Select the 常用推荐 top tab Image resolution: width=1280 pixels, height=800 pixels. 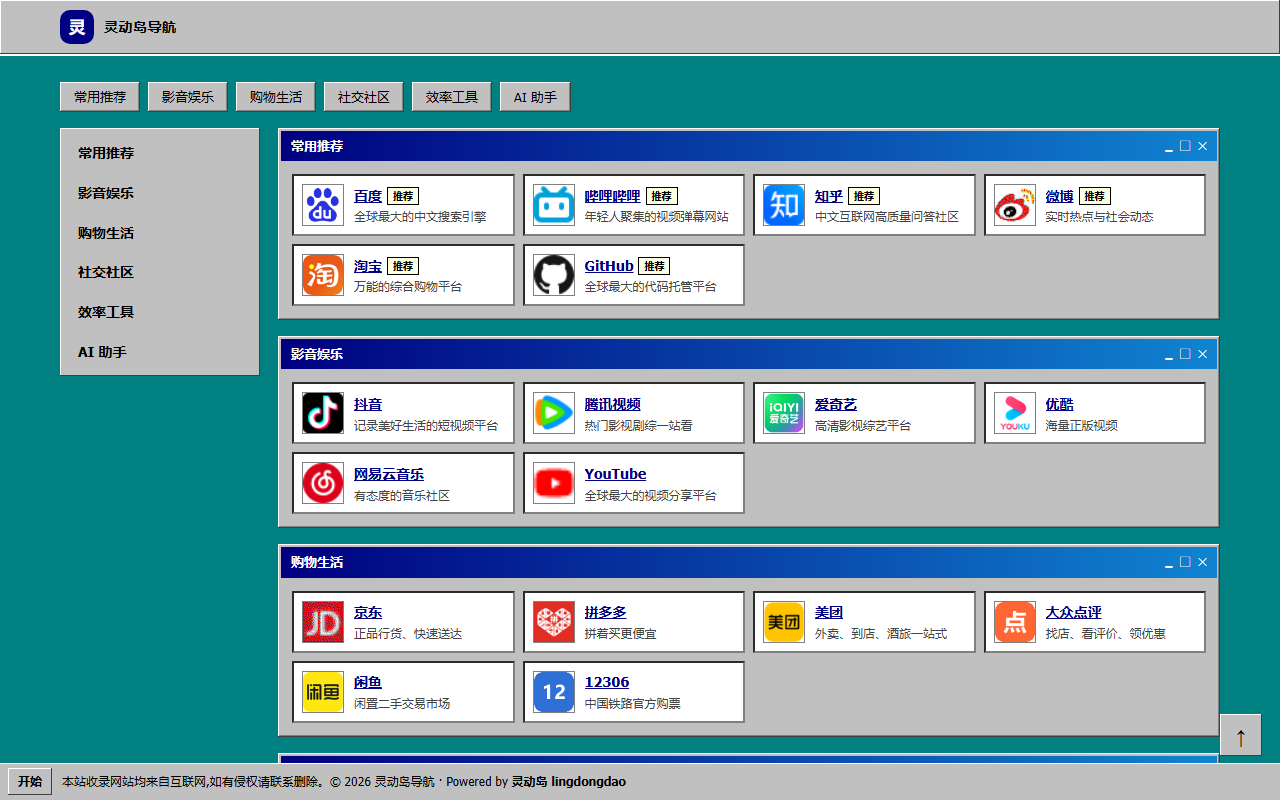coord(100,97)
